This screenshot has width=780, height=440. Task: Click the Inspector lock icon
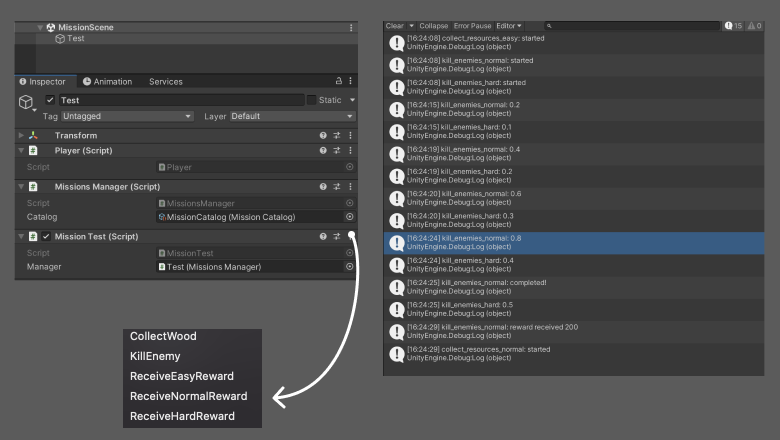337,82
